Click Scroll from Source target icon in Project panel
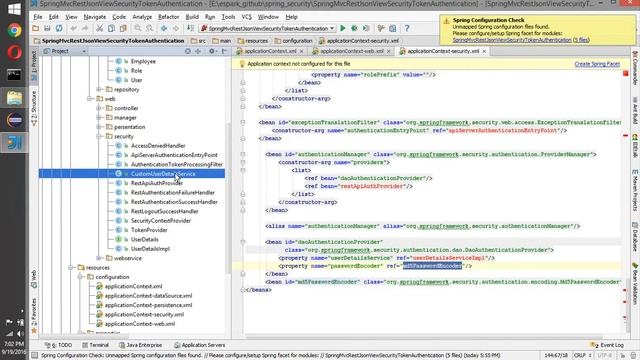640x360 pixels. tap(188, 51)
